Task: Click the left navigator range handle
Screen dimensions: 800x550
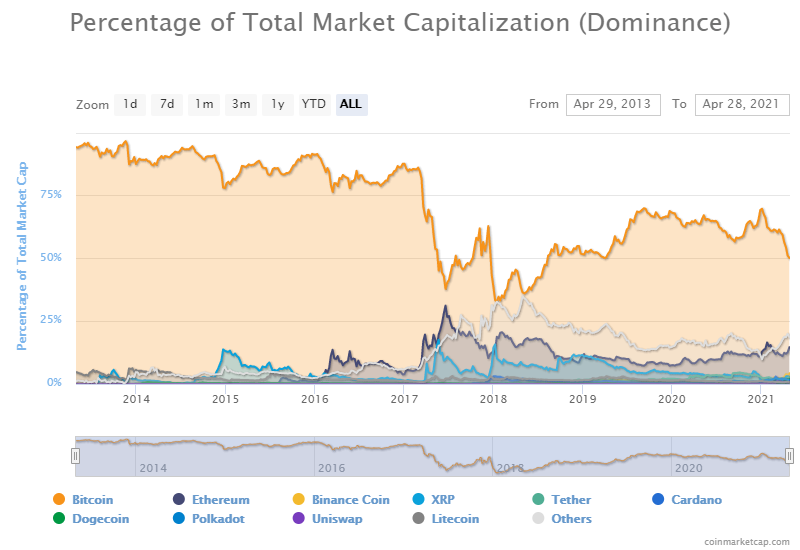Action: point(76,456)
